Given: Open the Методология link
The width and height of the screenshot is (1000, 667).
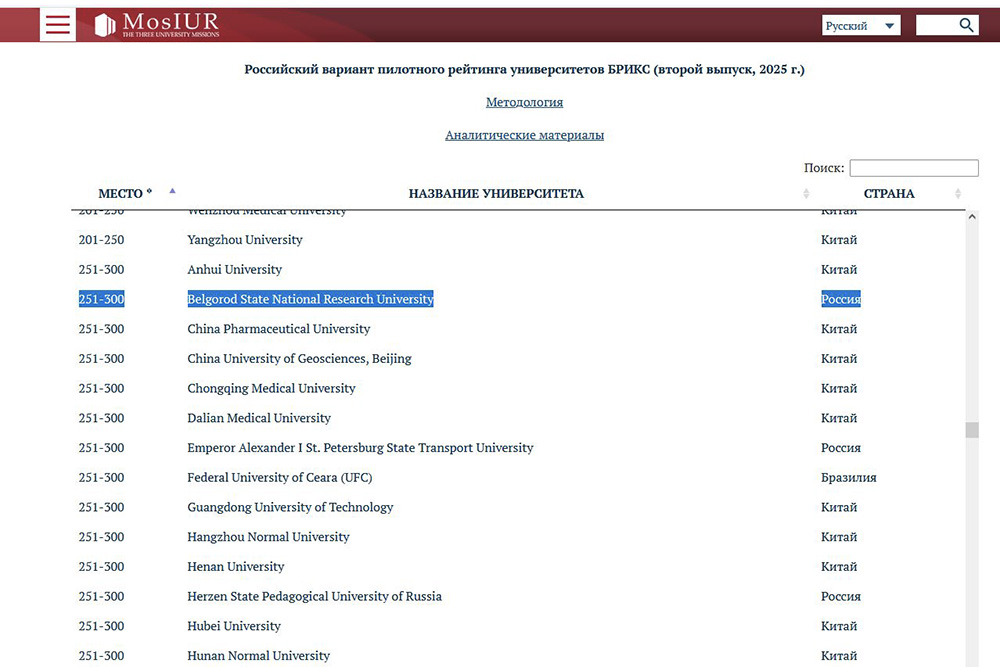Looking at the screenshot, I should tap(524, 102).
